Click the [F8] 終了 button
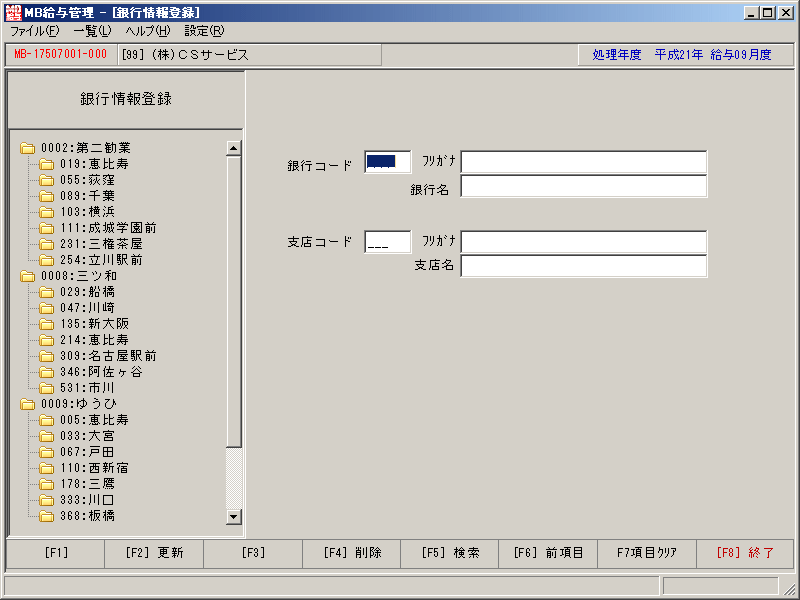The image size is (800, 600). [745, 553]
